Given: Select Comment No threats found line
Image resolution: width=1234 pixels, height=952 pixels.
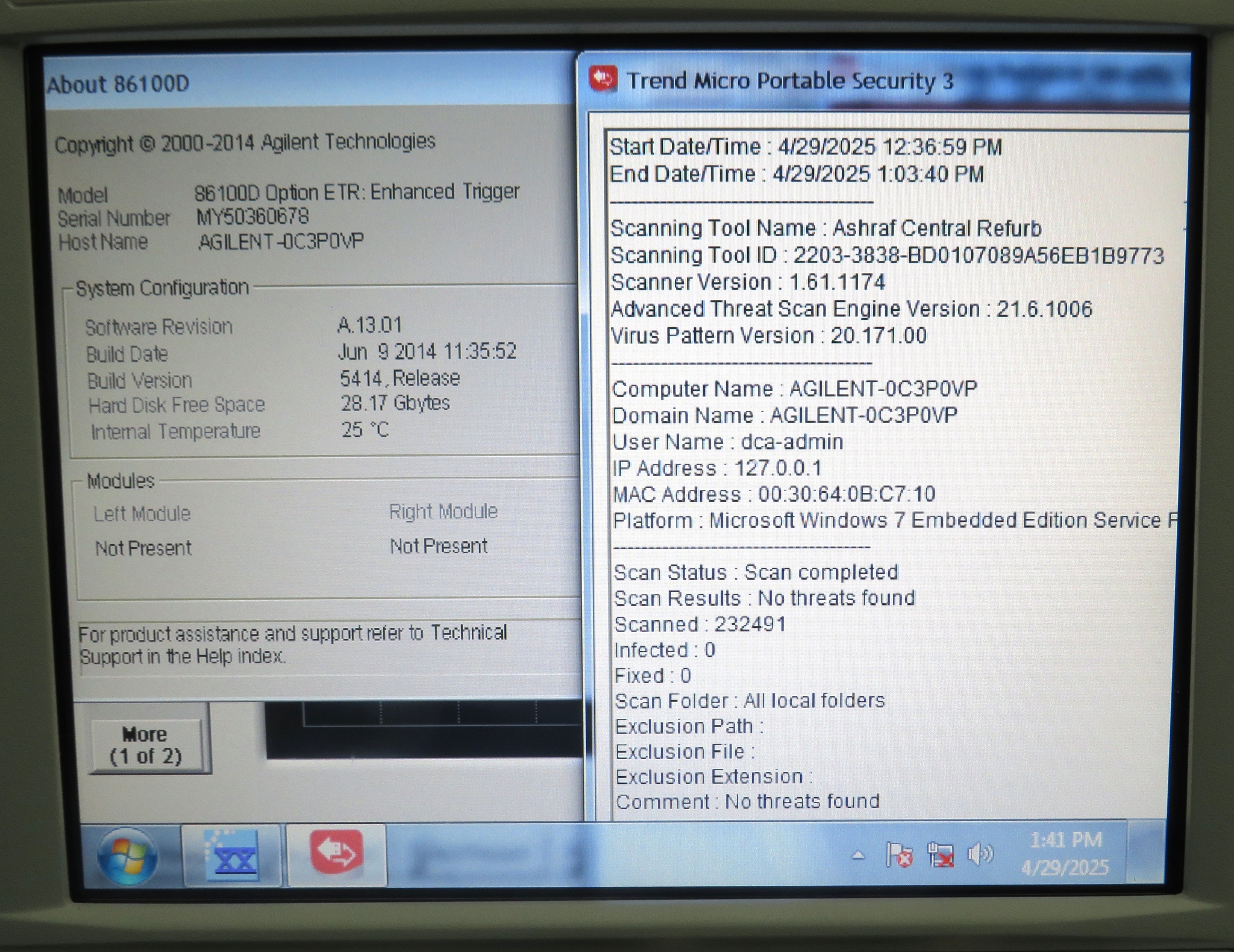Looking at the screenshot, I should 748,801.
